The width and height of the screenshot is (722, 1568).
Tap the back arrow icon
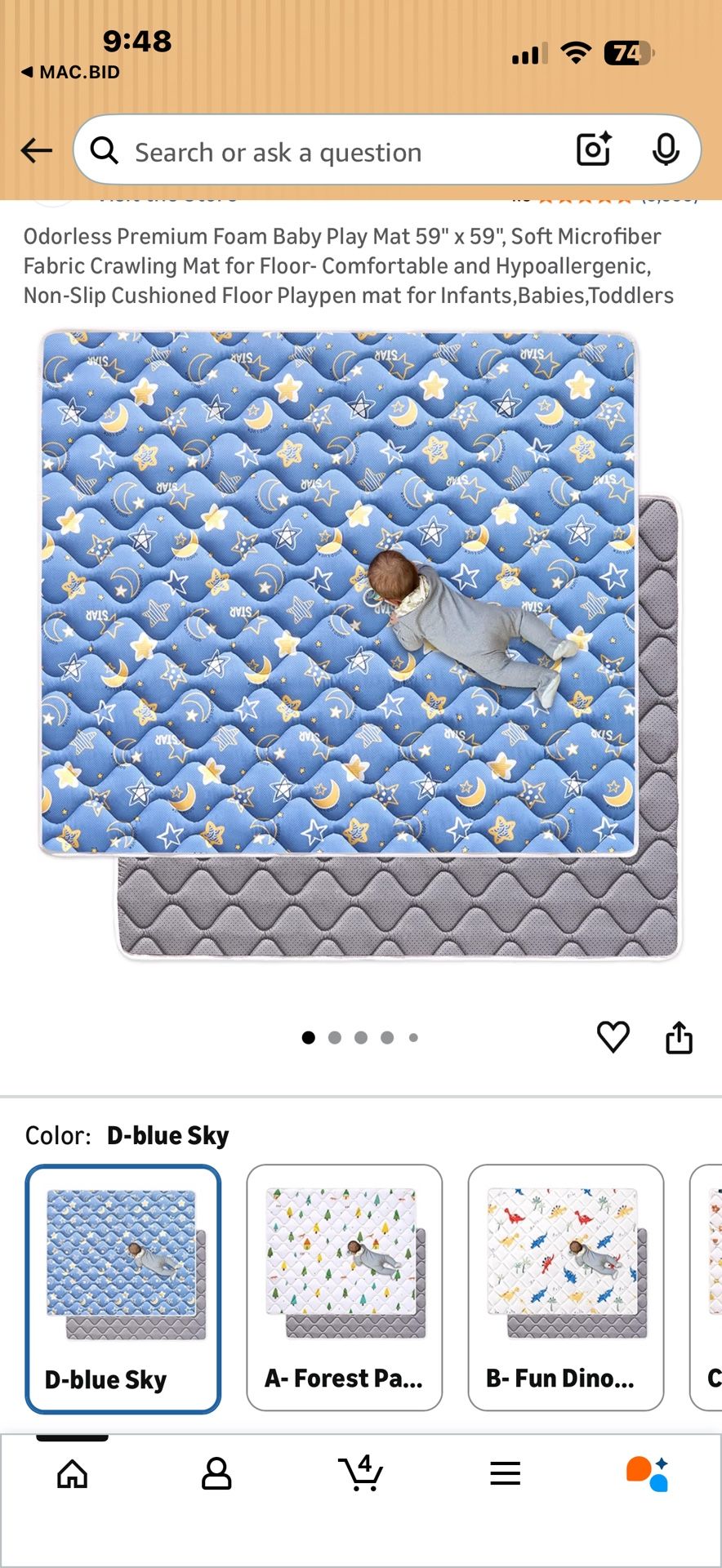[37, 150]
